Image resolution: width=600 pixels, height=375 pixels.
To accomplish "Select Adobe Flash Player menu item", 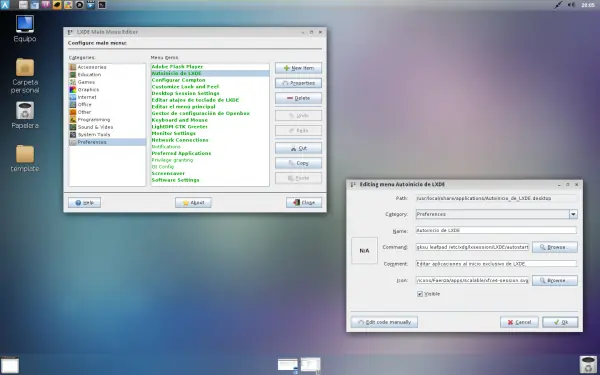I will point(210,67).
